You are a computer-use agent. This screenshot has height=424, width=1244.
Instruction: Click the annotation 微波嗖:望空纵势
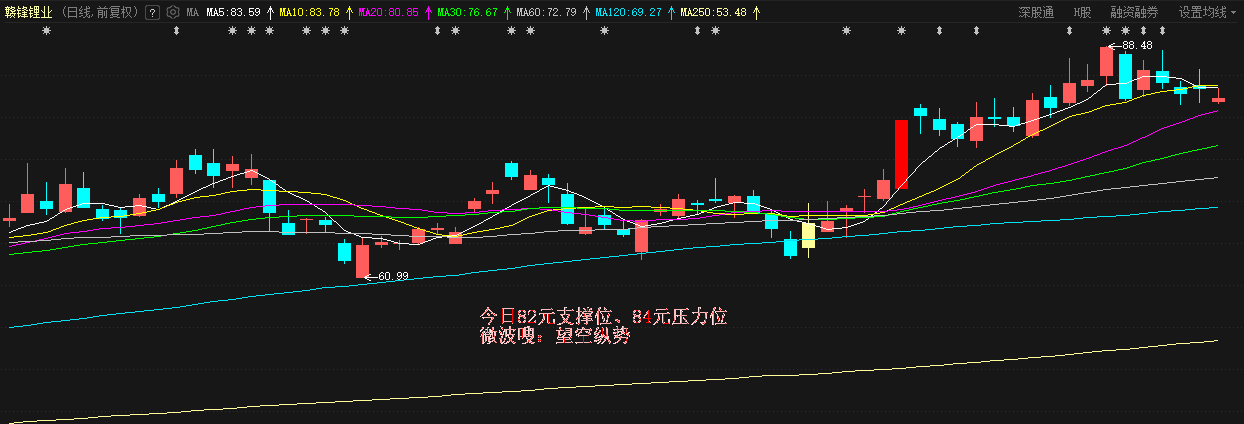[x=555, y=337]
